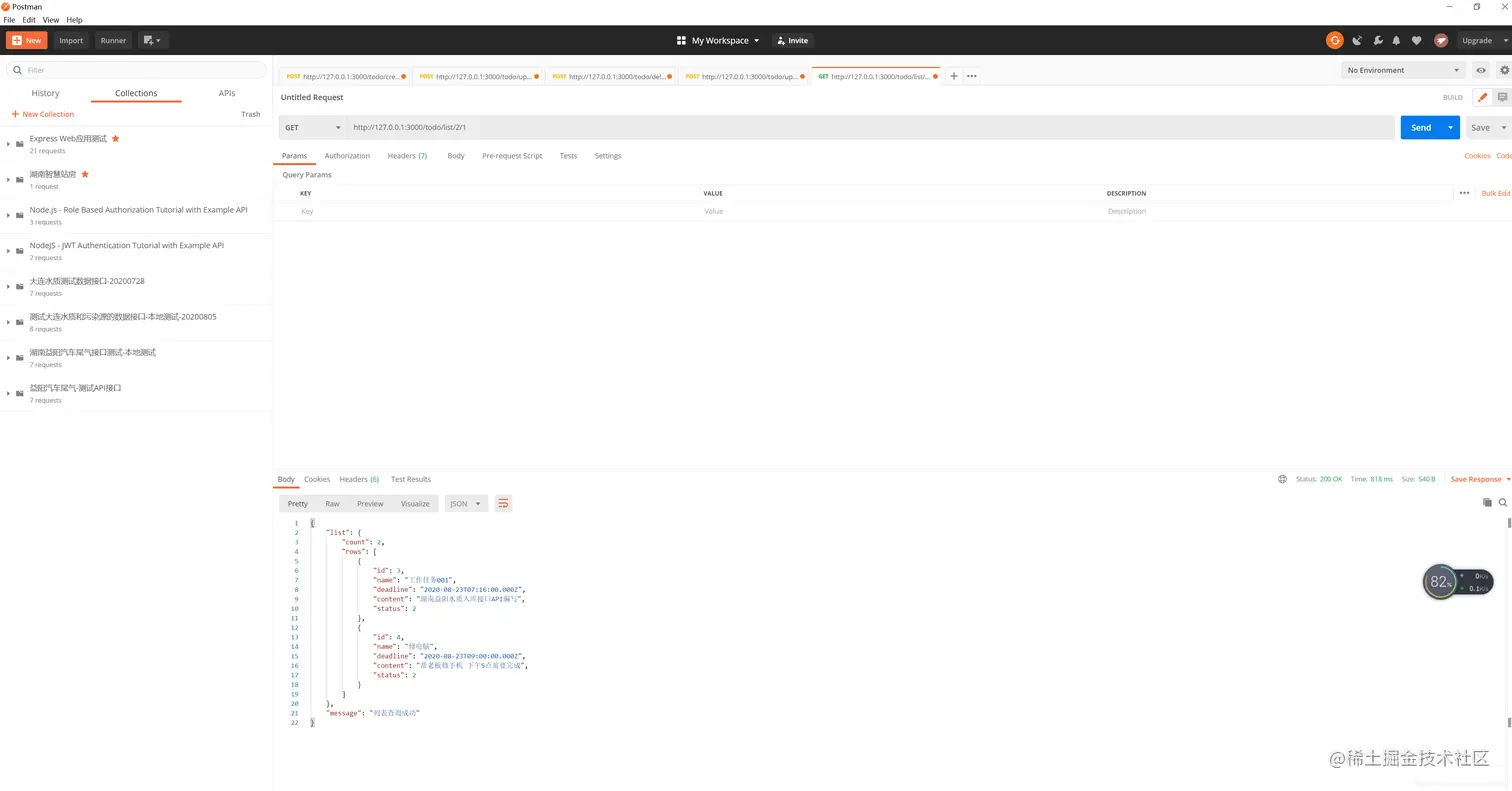Open the Upgrade dropdown arrow
Image resolution: width=1512 pixels, height=791 pixels.
pyautogui.click(x=1505, y=41)
